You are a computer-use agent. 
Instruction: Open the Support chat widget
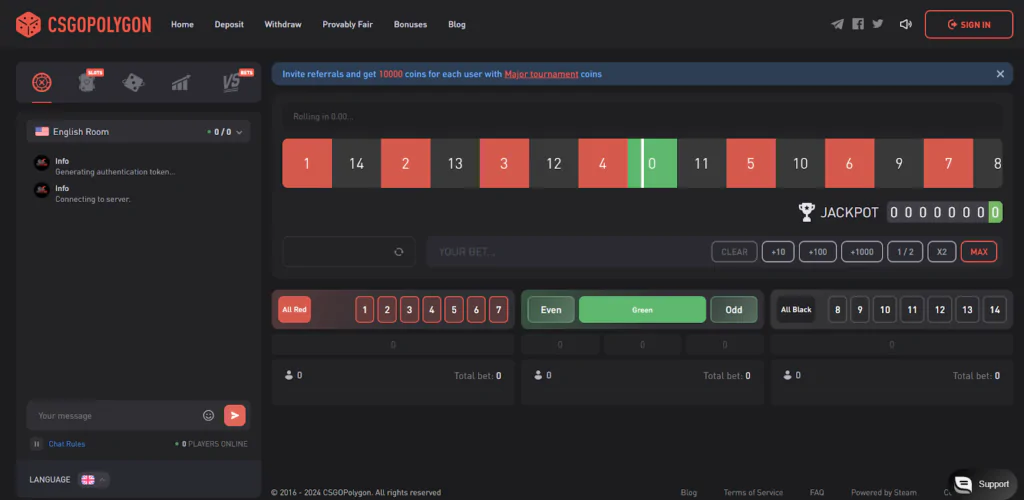pyautogui.click(x=981, y=484)
